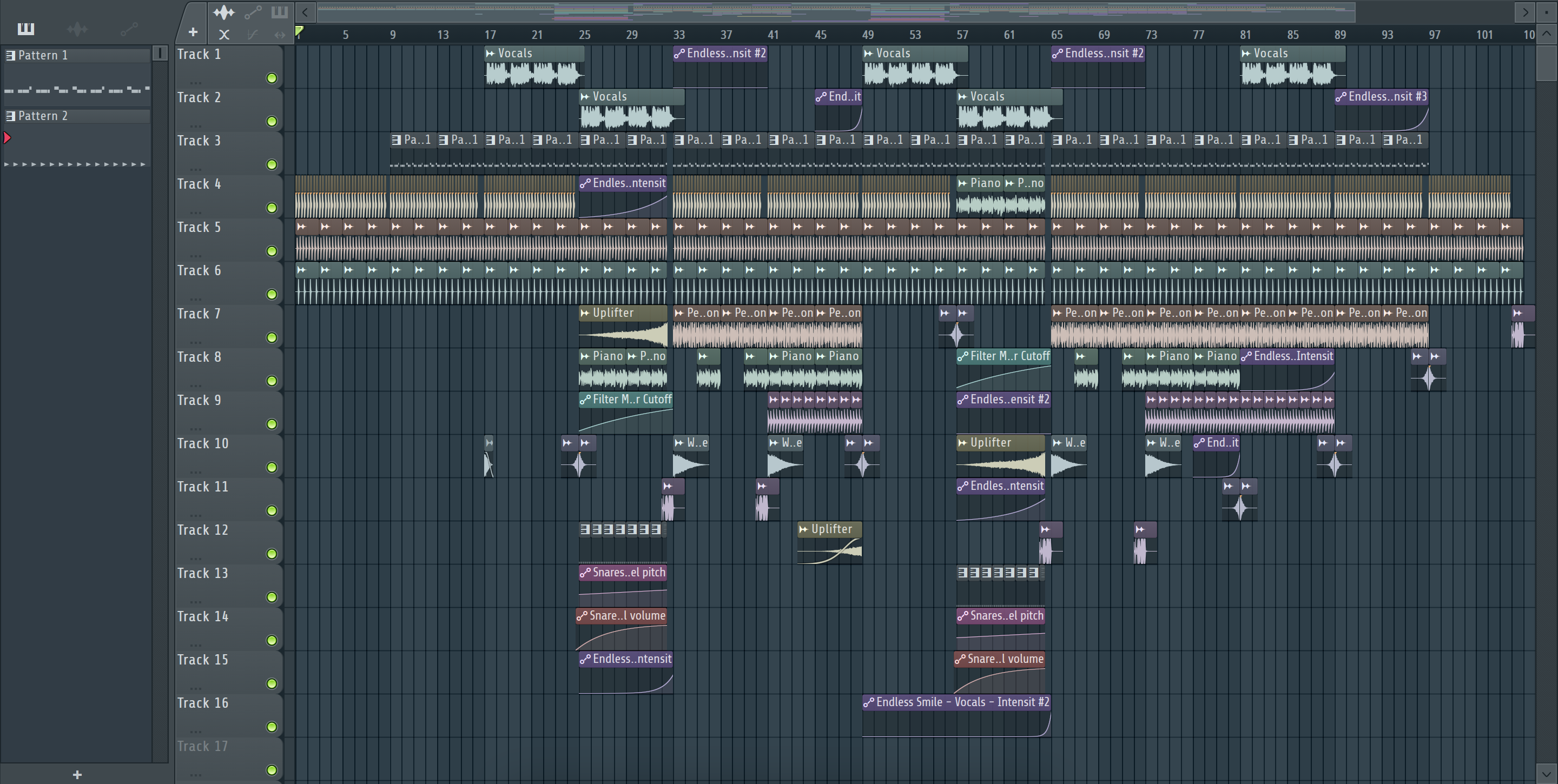Open Endless..Intensit clip icon on Track 8
1558x784 pixels.
[x=1246, y=357]
